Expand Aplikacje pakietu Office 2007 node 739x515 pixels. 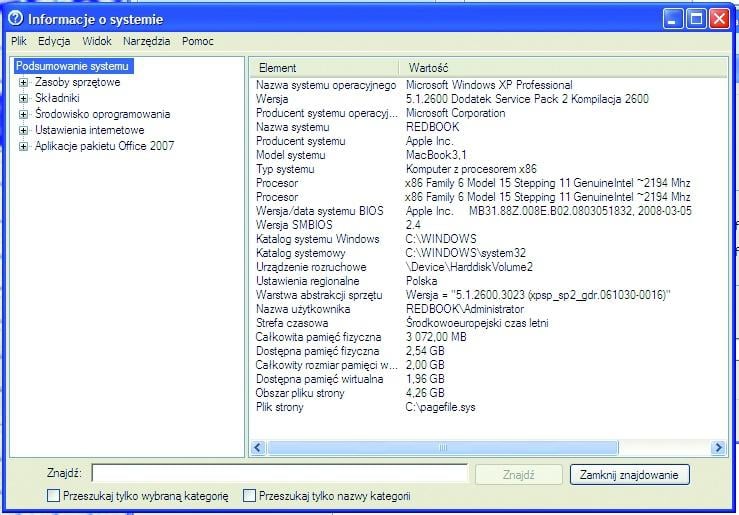pos(23,146)
